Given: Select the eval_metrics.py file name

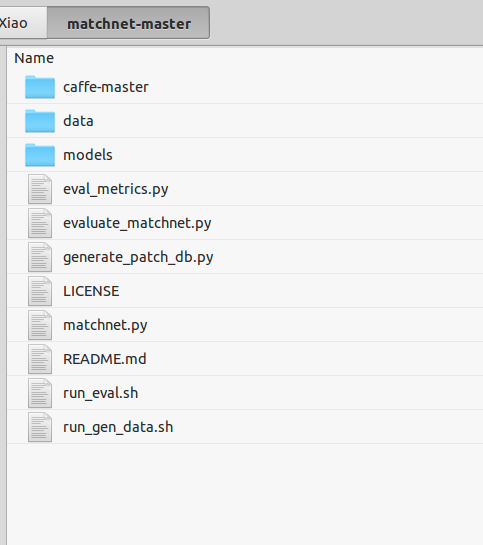Looking at the screenshot, I should [x=116, y=189].
